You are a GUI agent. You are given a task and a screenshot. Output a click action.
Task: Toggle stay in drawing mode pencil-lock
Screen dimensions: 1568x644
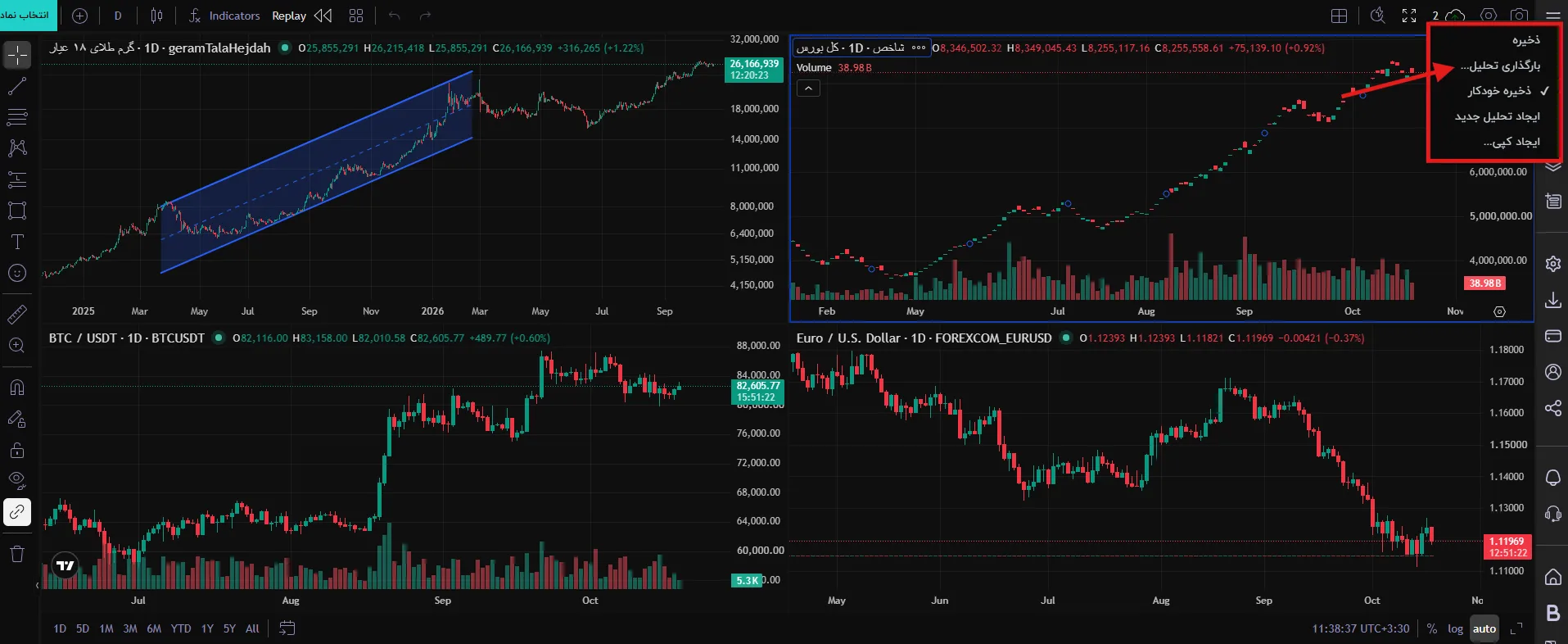click(x=17, y=419)
